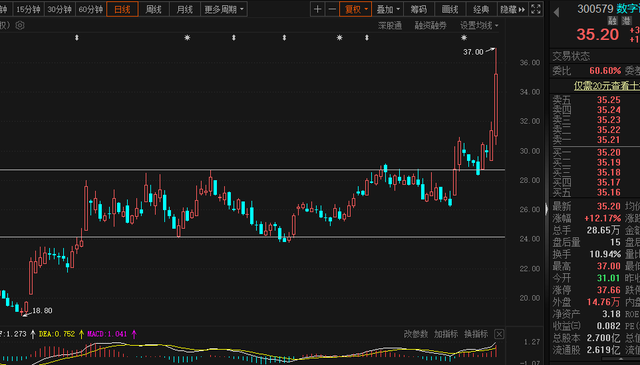Viewport: 640px width, 365px height.
Task: Click 改参数 to edit indicator parameters
Action: pyautogui.click(x=416, y=334)
